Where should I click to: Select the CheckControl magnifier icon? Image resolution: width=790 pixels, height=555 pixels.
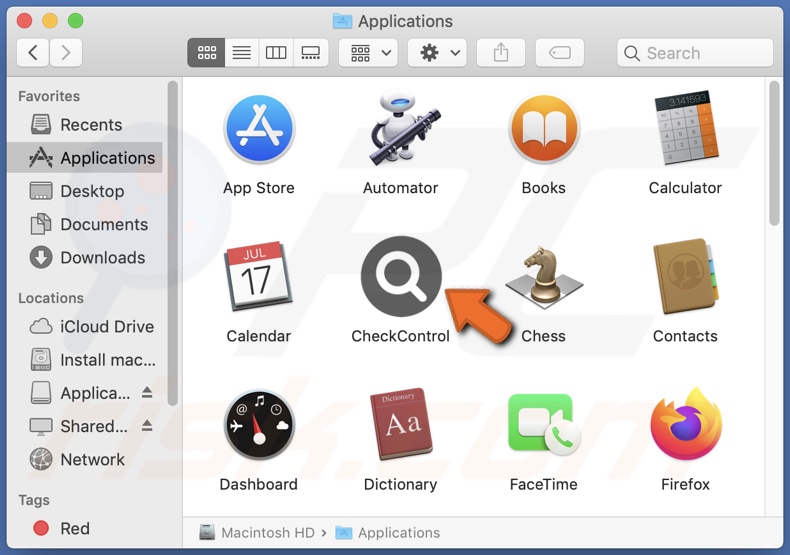click(401, 276)
